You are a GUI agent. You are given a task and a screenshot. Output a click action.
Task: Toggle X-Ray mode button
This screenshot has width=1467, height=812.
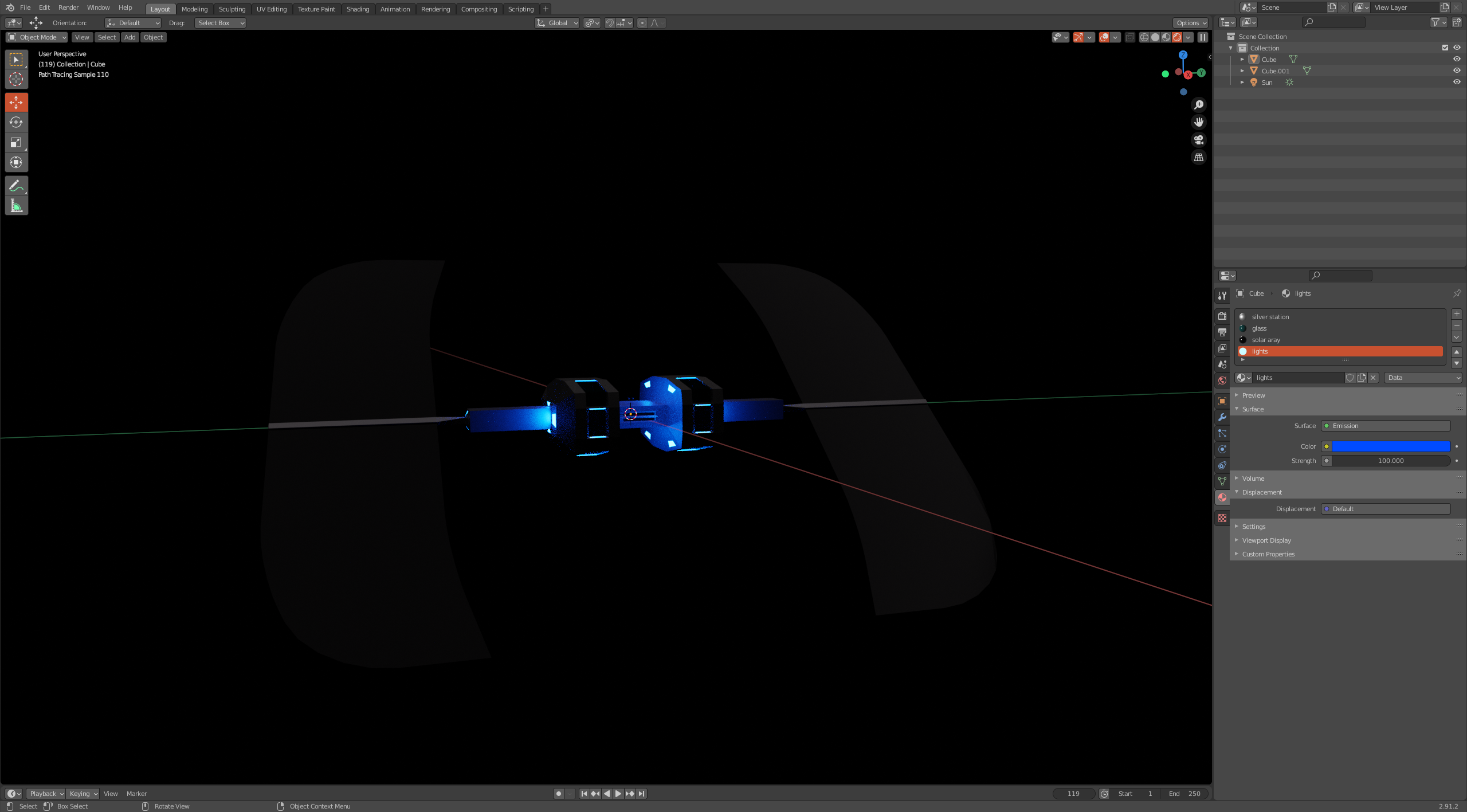(1129, 37)
